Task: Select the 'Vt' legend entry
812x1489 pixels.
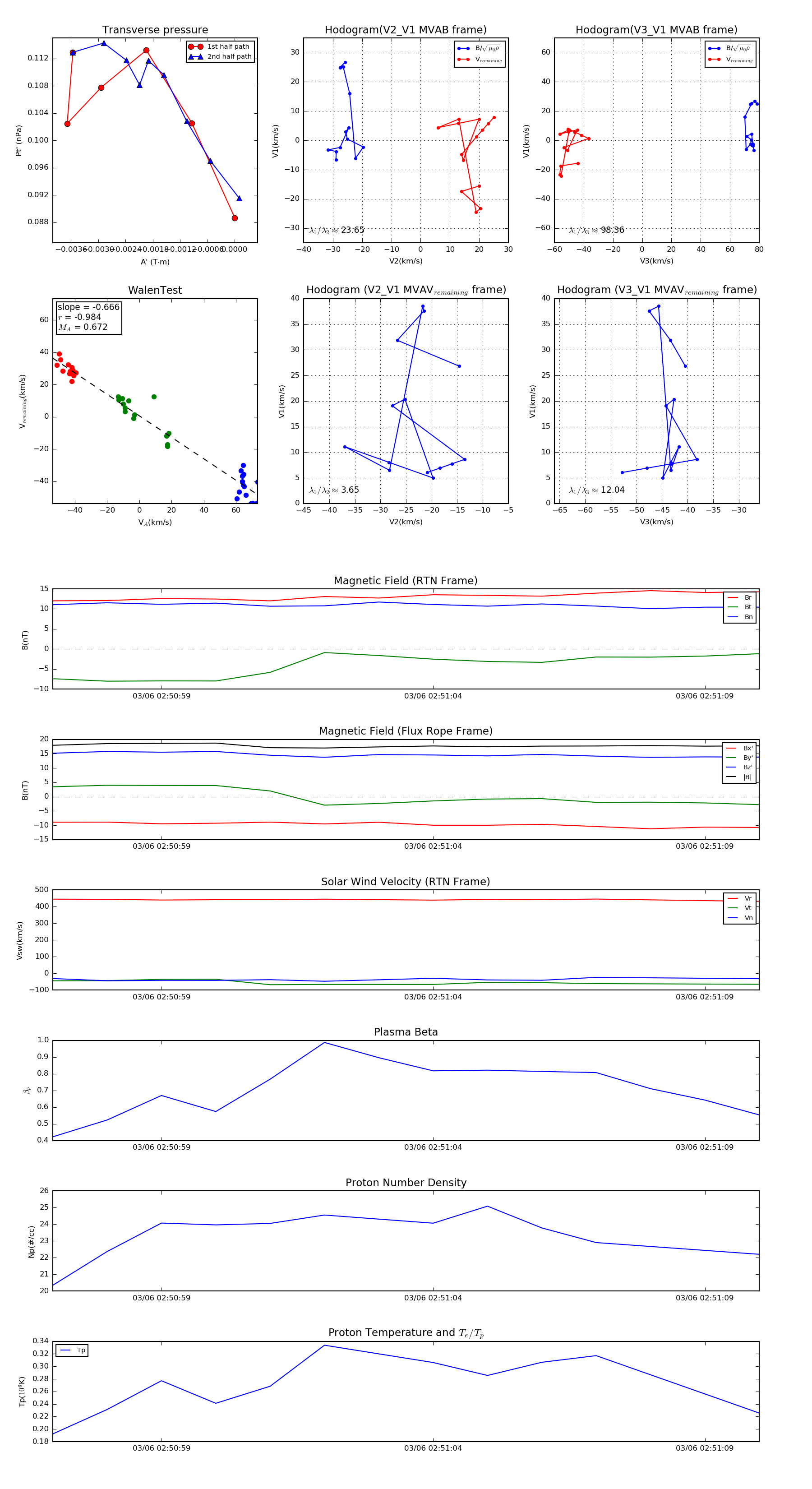Action: 740,908
